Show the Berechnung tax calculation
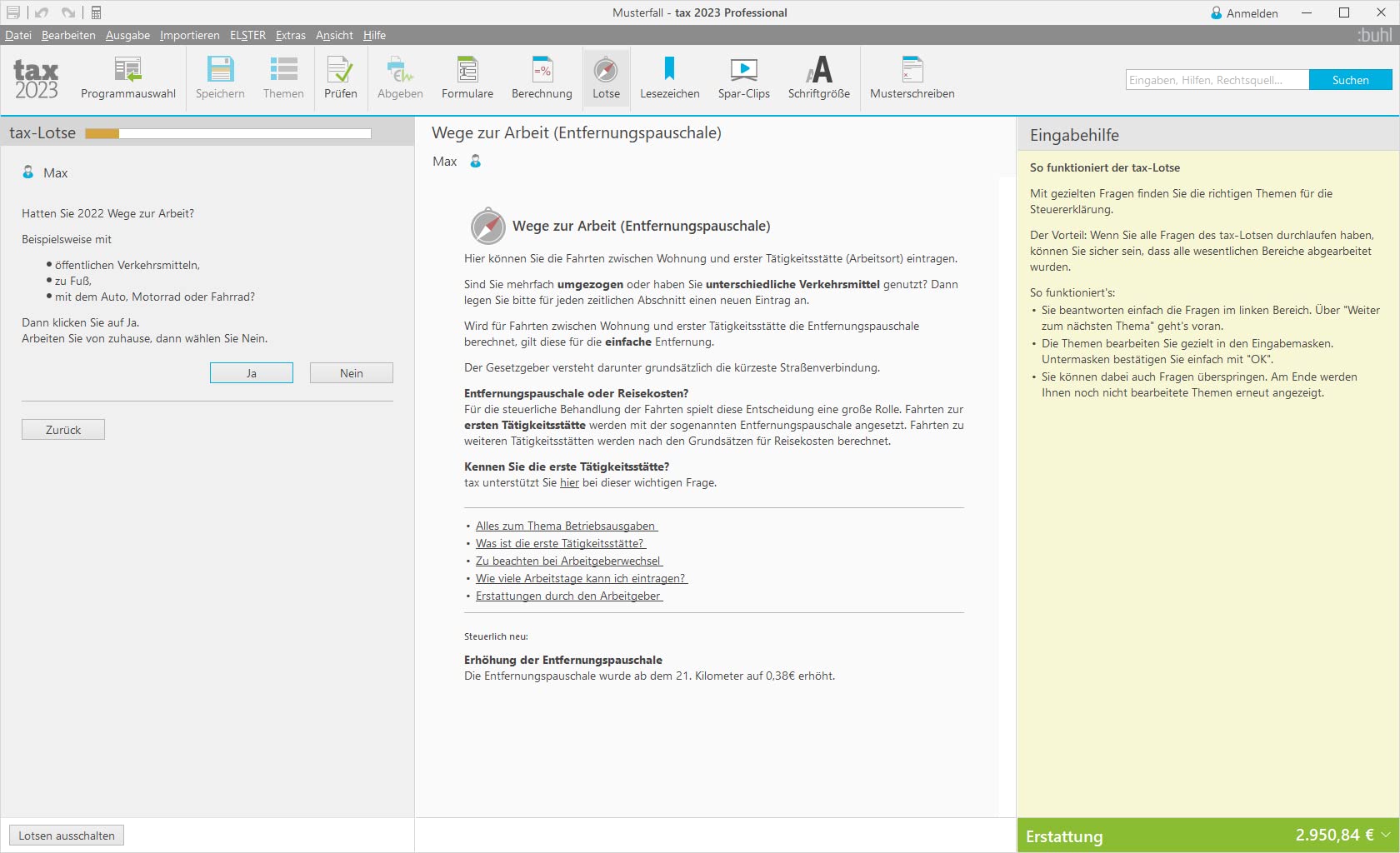 click(542, 78)
